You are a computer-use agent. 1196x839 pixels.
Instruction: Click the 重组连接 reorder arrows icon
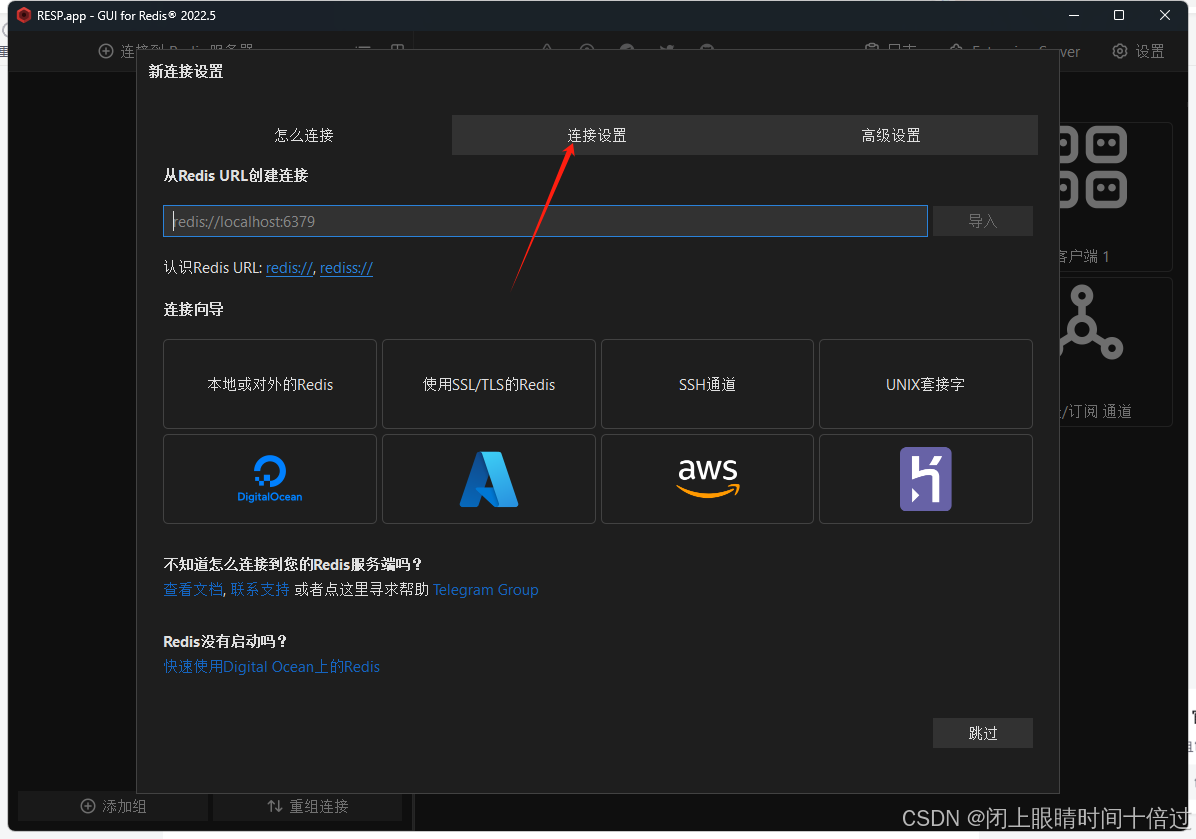[274, 806]
